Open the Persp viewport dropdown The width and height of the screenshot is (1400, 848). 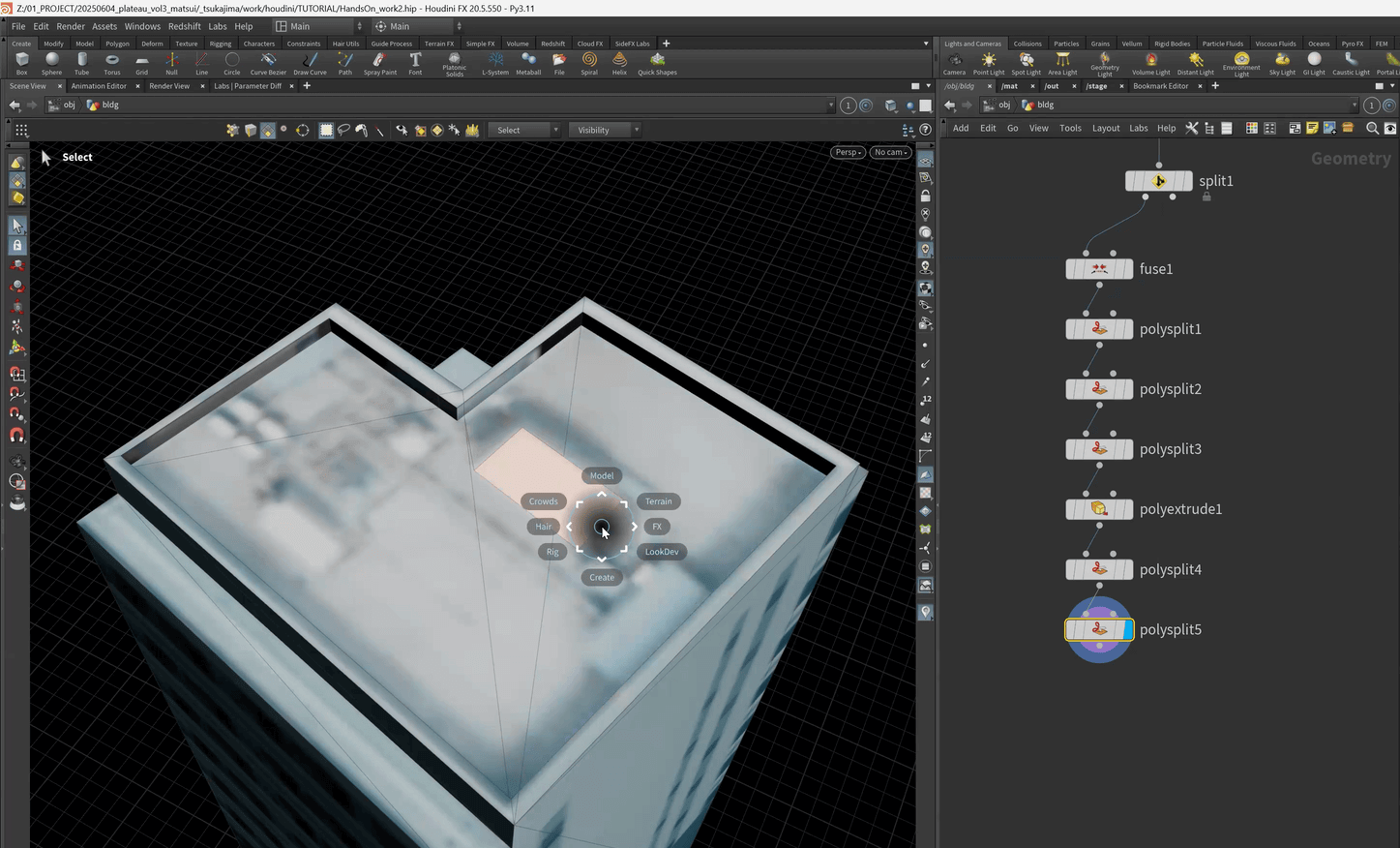tap(848, 152)
